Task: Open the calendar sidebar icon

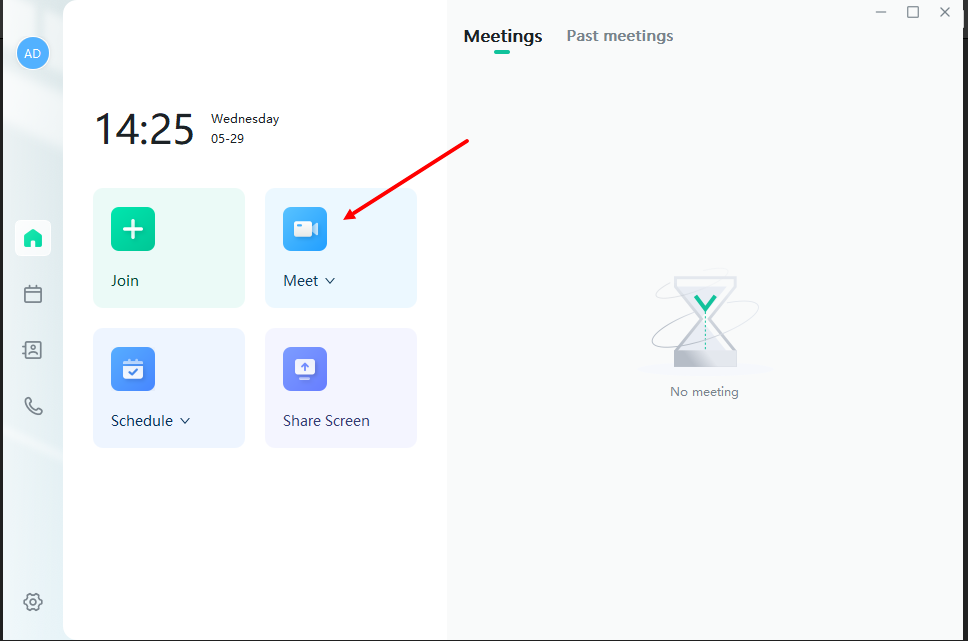Action: coord(33,294)
